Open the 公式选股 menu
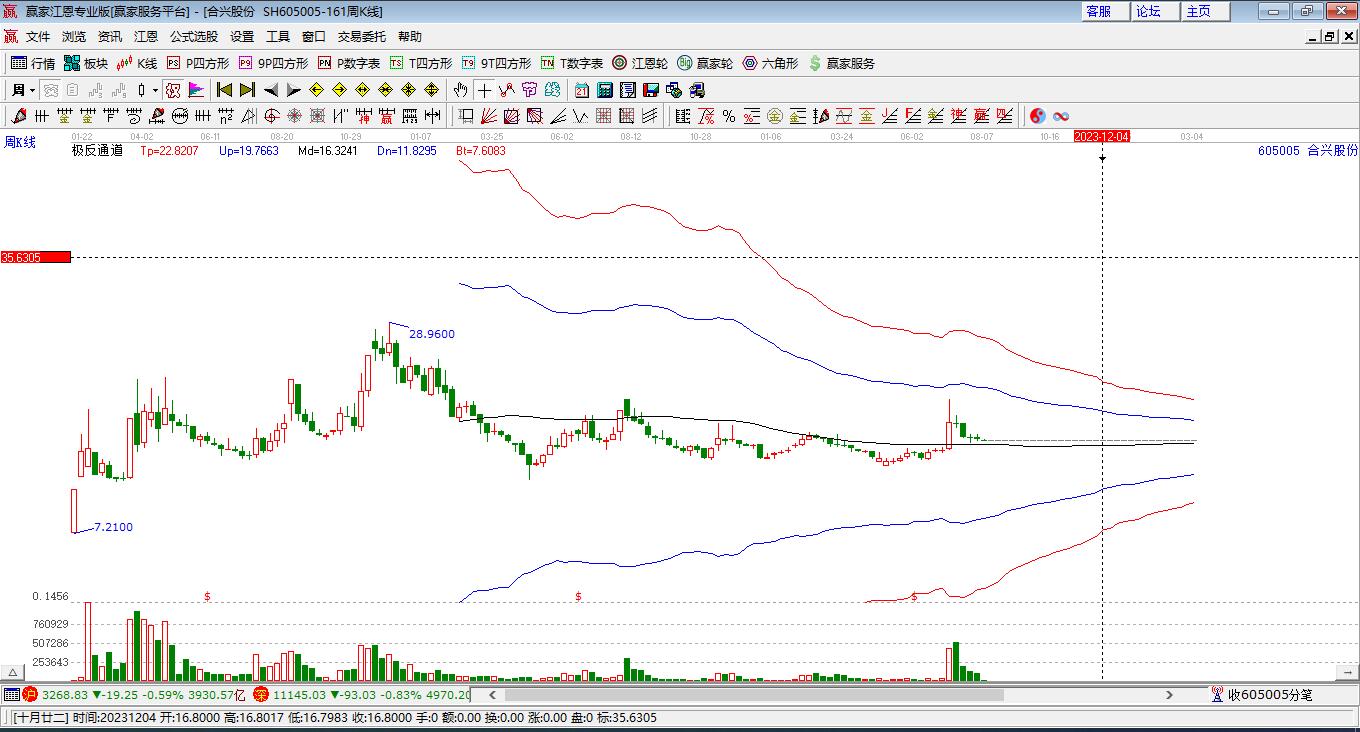The height and width of the screenshot is (732, 1360). [193, 37]
